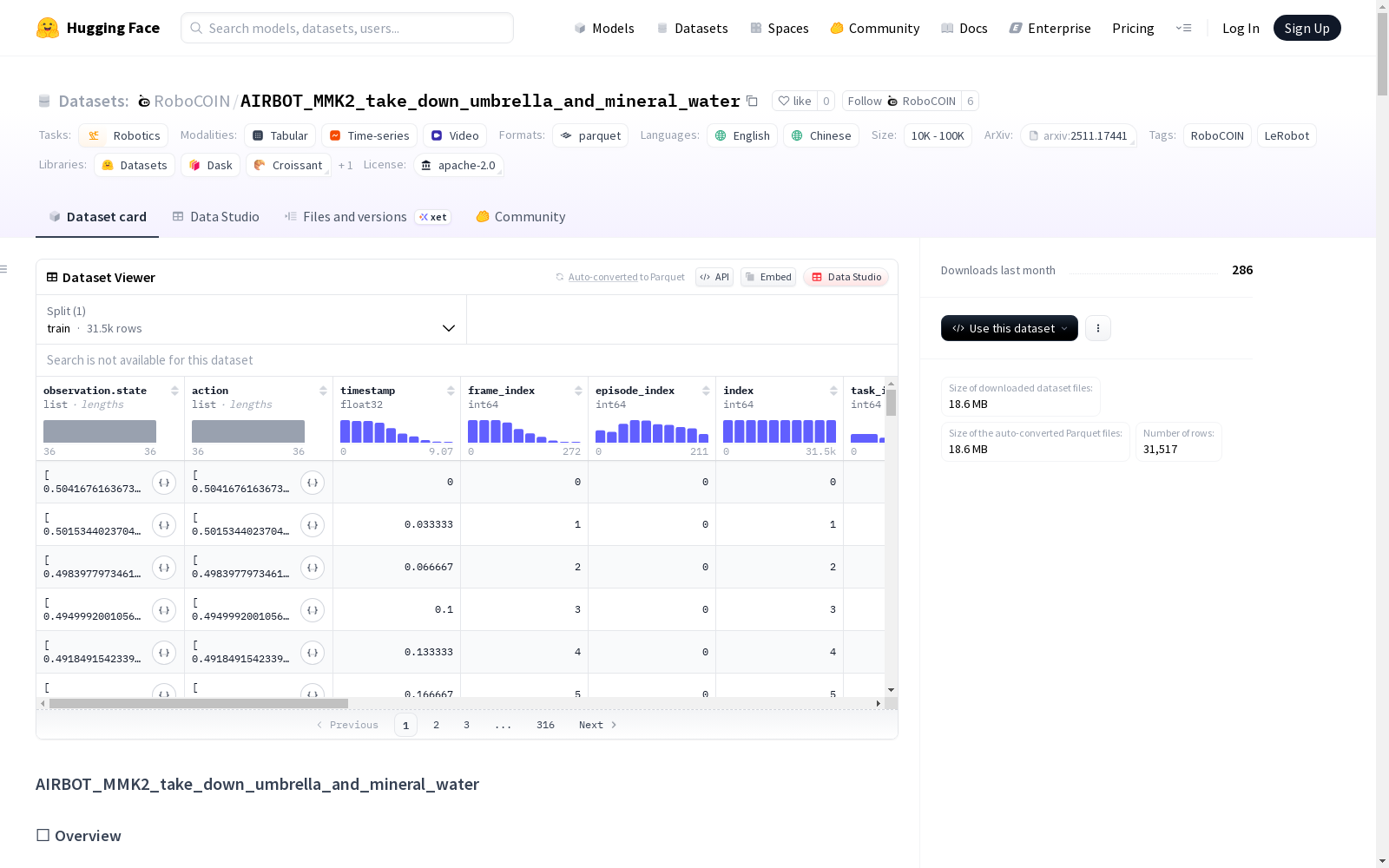This screenshot has height=868, width=1389.
Task: Expand the navigation extra menu icon
Action: pyautogui.click(x=1184, y=28)
